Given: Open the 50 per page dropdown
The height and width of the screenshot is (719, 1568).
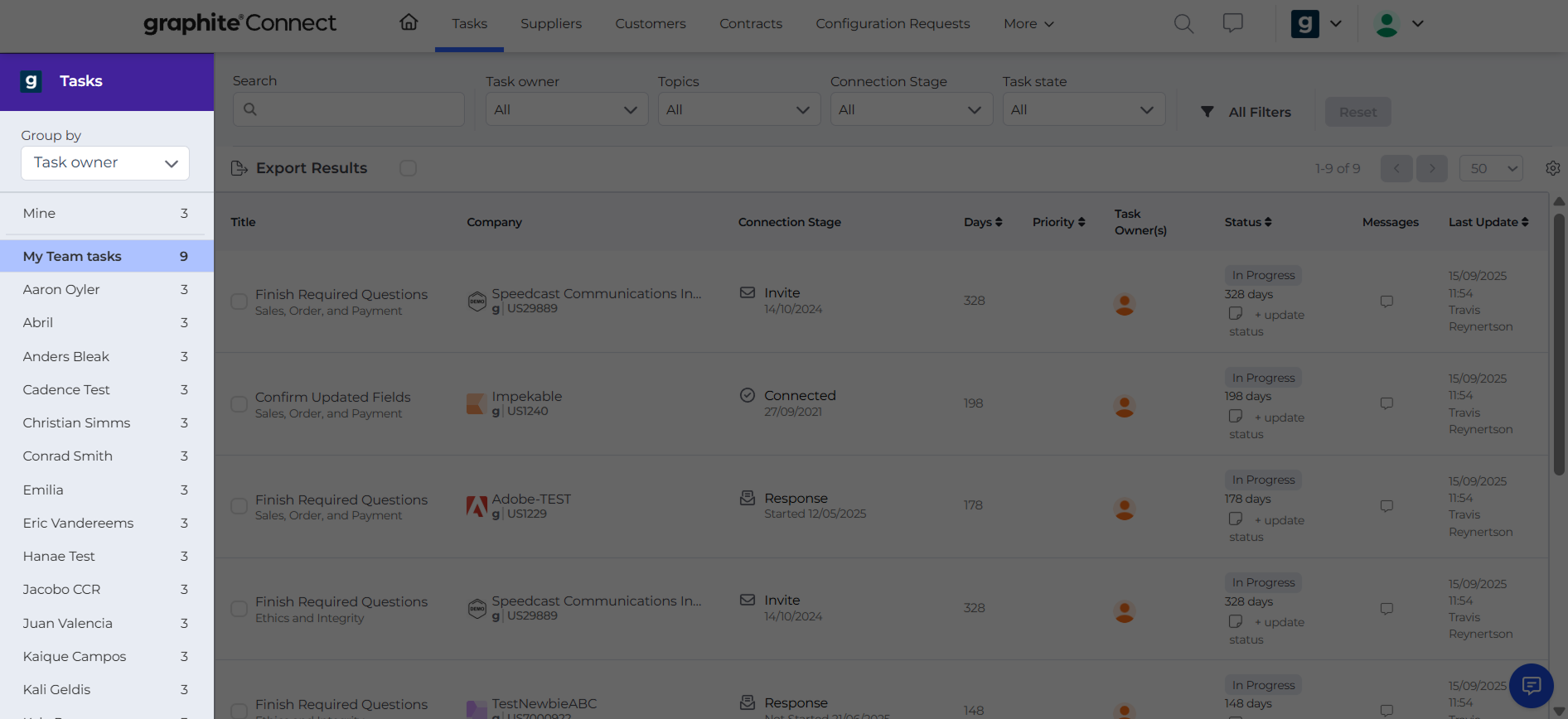Looking at the screenshot, I should (1491, 168).
